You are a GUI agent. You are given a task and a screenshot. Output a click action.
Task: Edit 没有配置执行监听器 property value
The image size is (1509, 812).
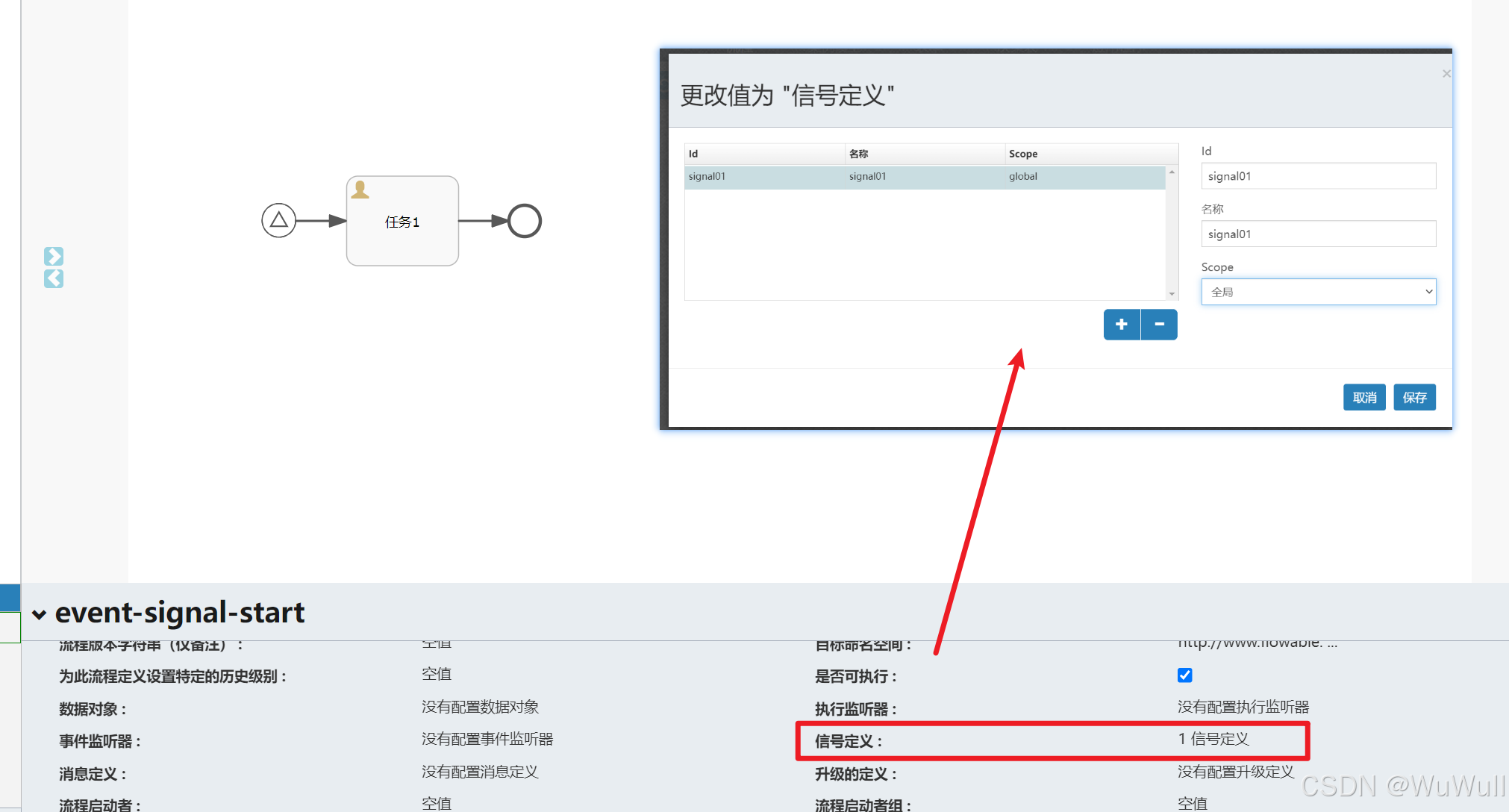(1243, 707)
